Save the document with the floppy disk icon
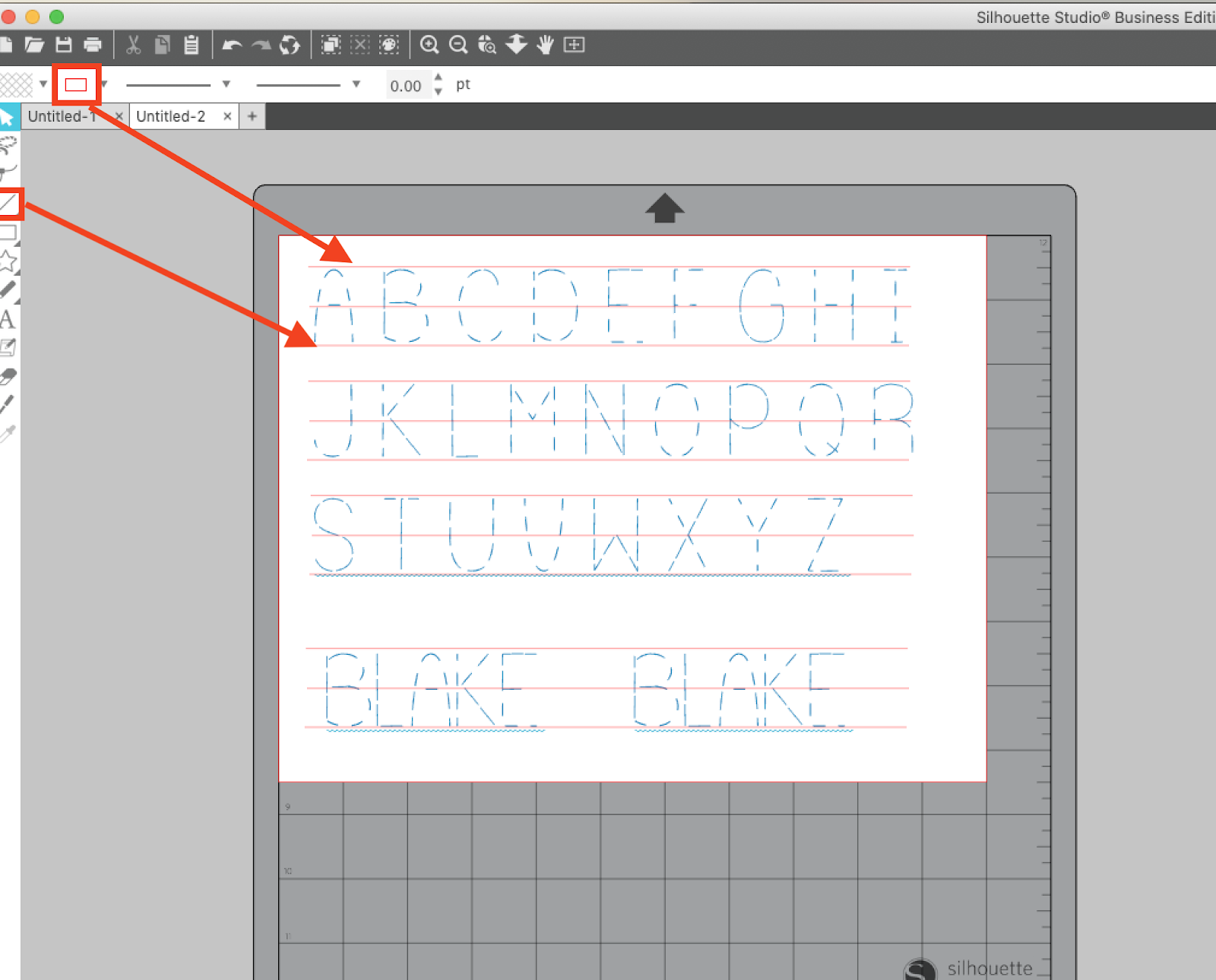Viewport: 1216px width, 980px height. point(64,46)
